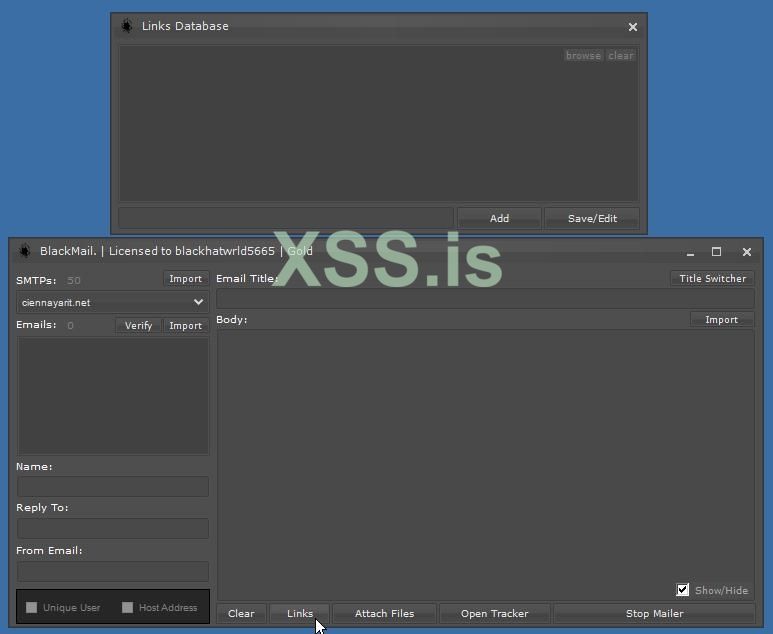Uncheck the Show/Hide checkbox

[683, 590]
